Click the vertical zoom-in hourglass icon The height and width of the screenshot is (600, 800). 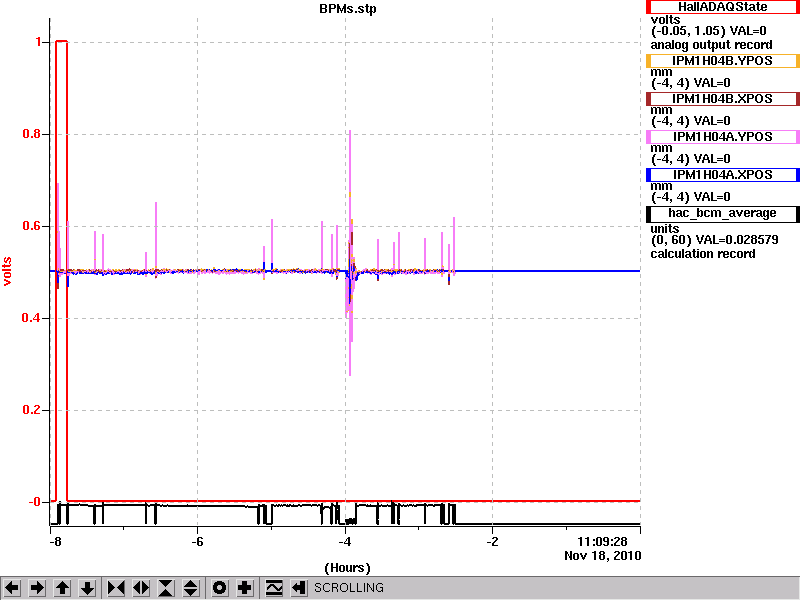pyautogui.click(x=166, y=588)
